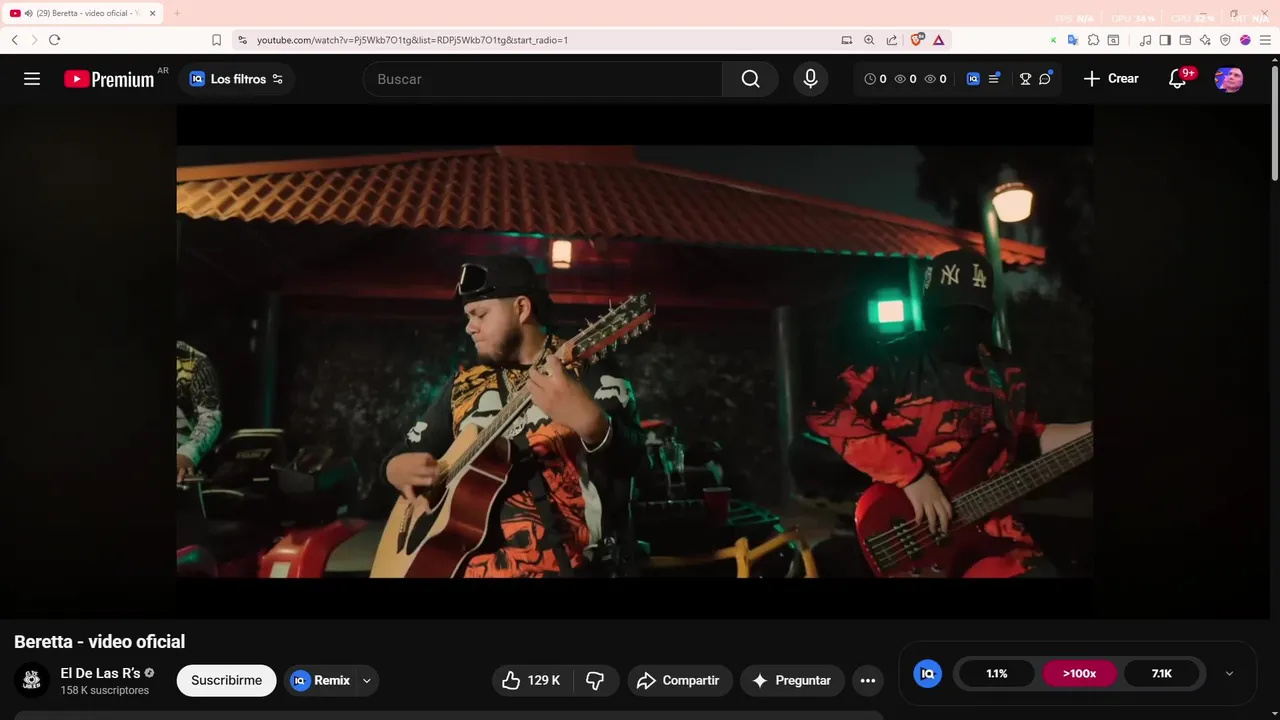The image size is (1280, 720).
Task: Click the 1.1% vidIQ stat pill
Action: click(x=997, y=673)
